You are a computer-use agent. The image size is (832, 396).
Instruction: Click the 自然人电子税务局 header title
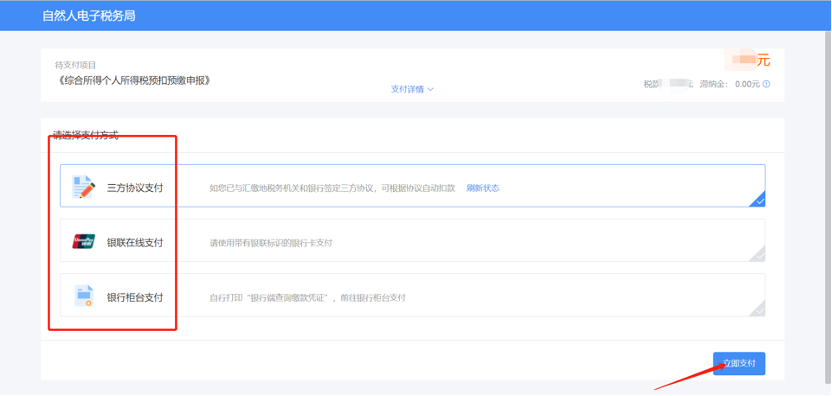pos(89,16)
